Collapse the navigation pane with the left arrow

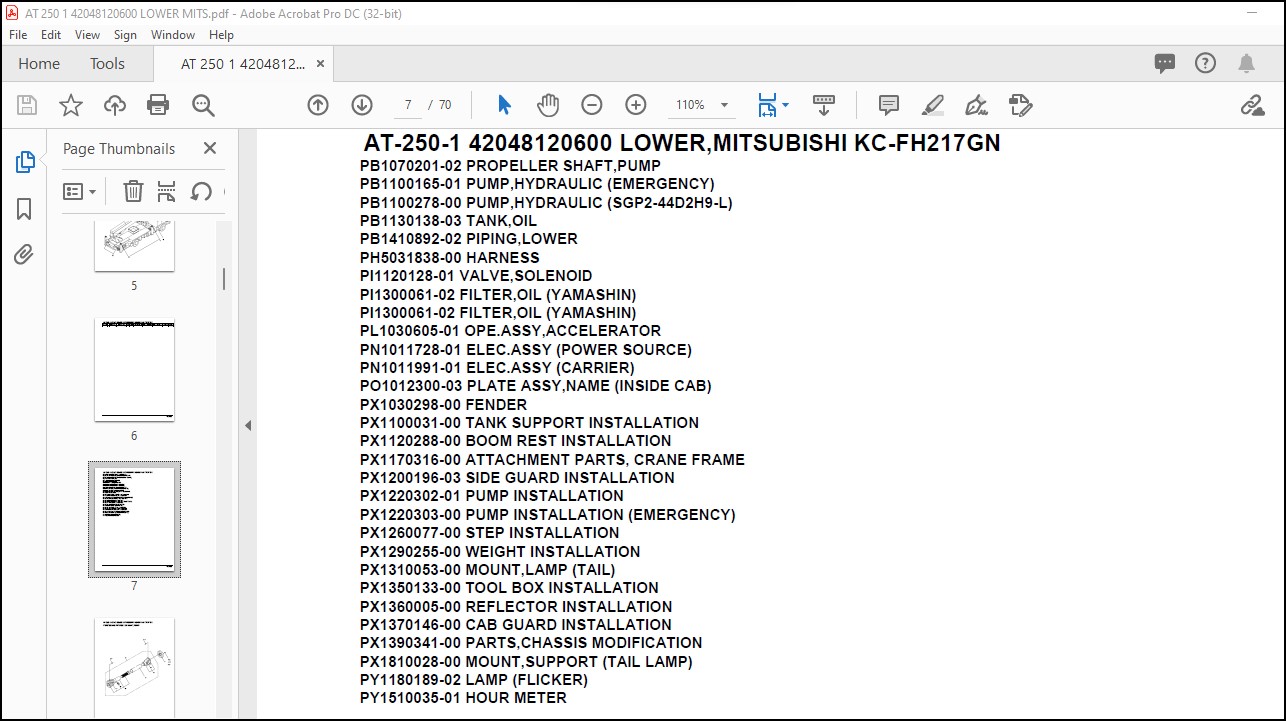(x=247, y=425)
